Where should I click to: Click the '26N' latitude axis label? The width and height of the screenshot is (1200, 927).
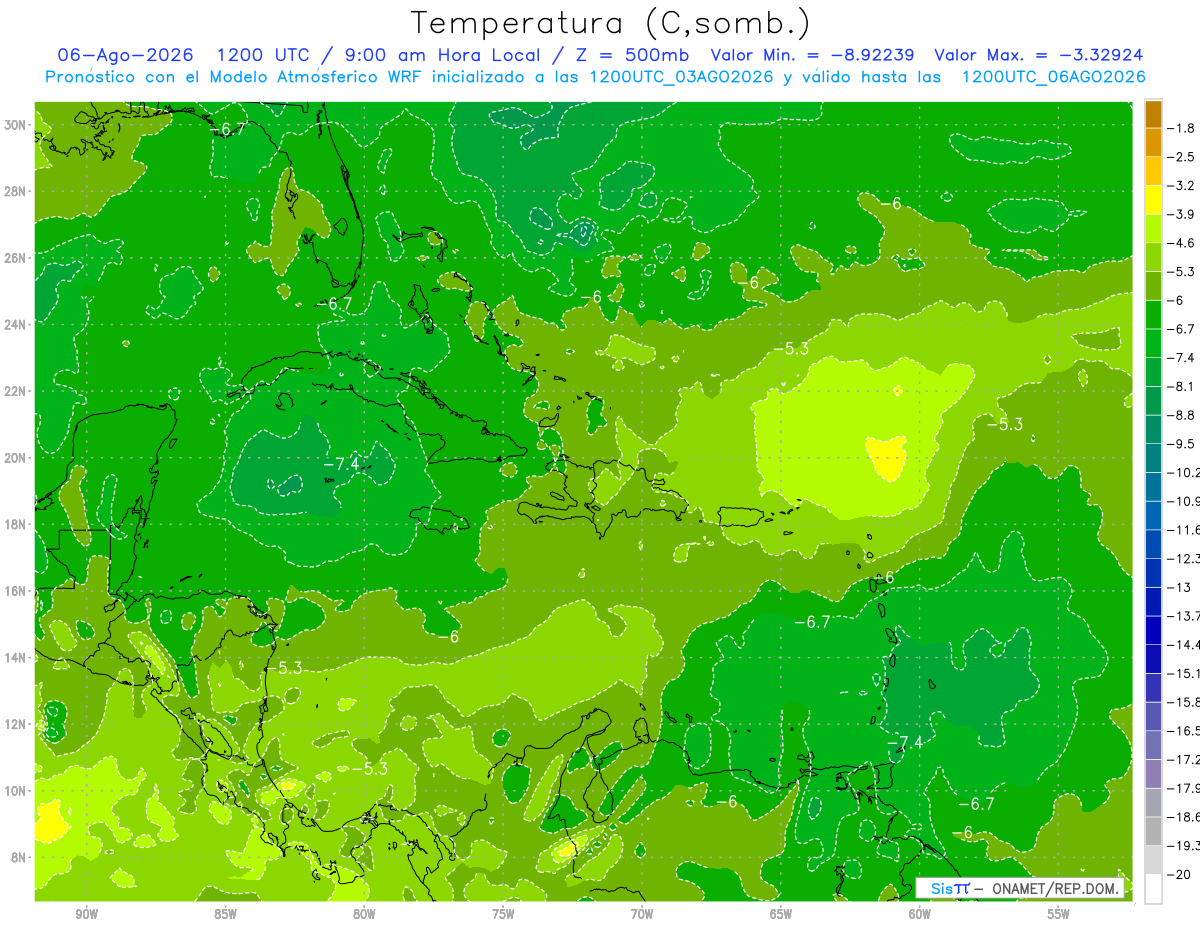click(17, 258)
